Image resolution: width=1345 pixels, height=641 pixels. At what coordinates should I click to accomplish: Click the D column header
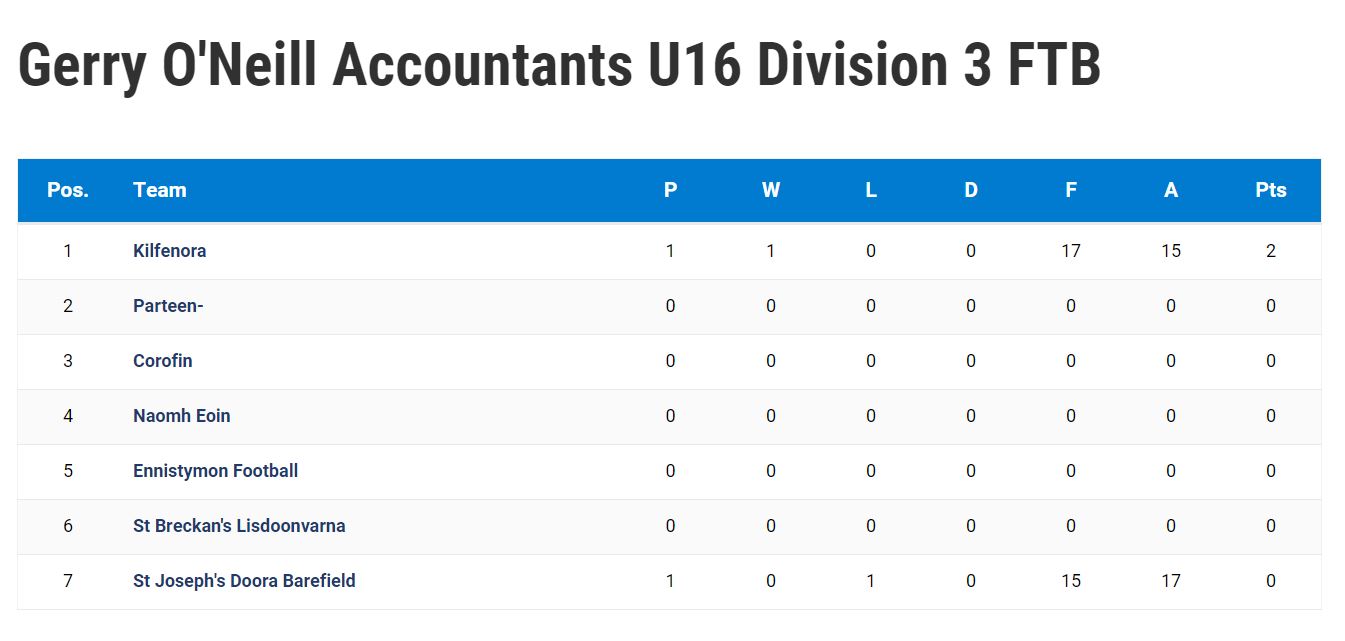point(971,190)
